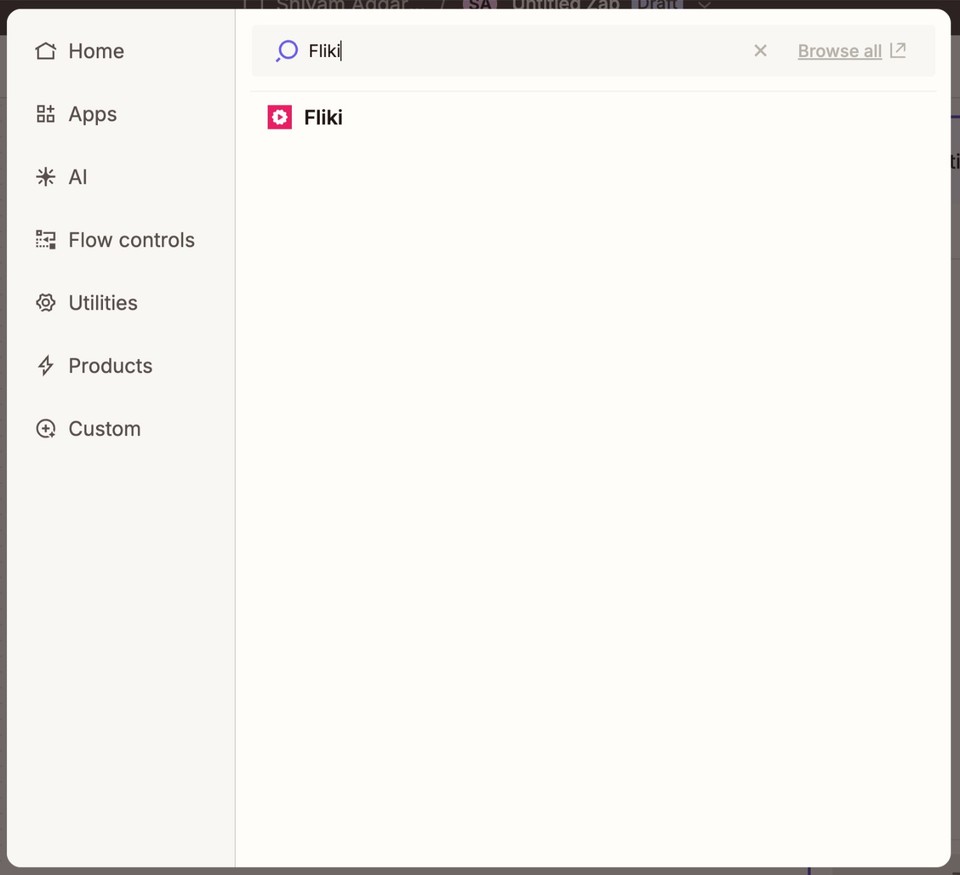
Task: Choose the Fliki app result
Action: (x=593, y=117)
